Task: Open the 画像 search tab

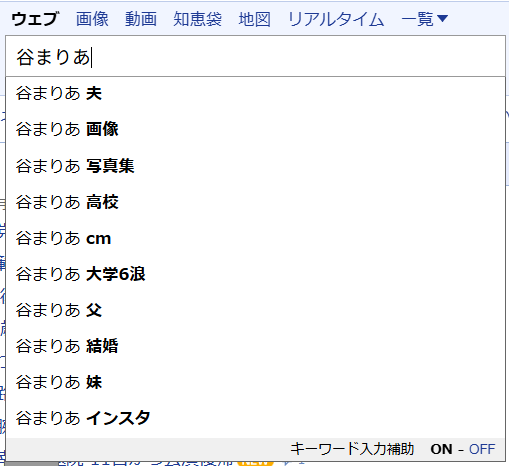Action: [92, 19]
